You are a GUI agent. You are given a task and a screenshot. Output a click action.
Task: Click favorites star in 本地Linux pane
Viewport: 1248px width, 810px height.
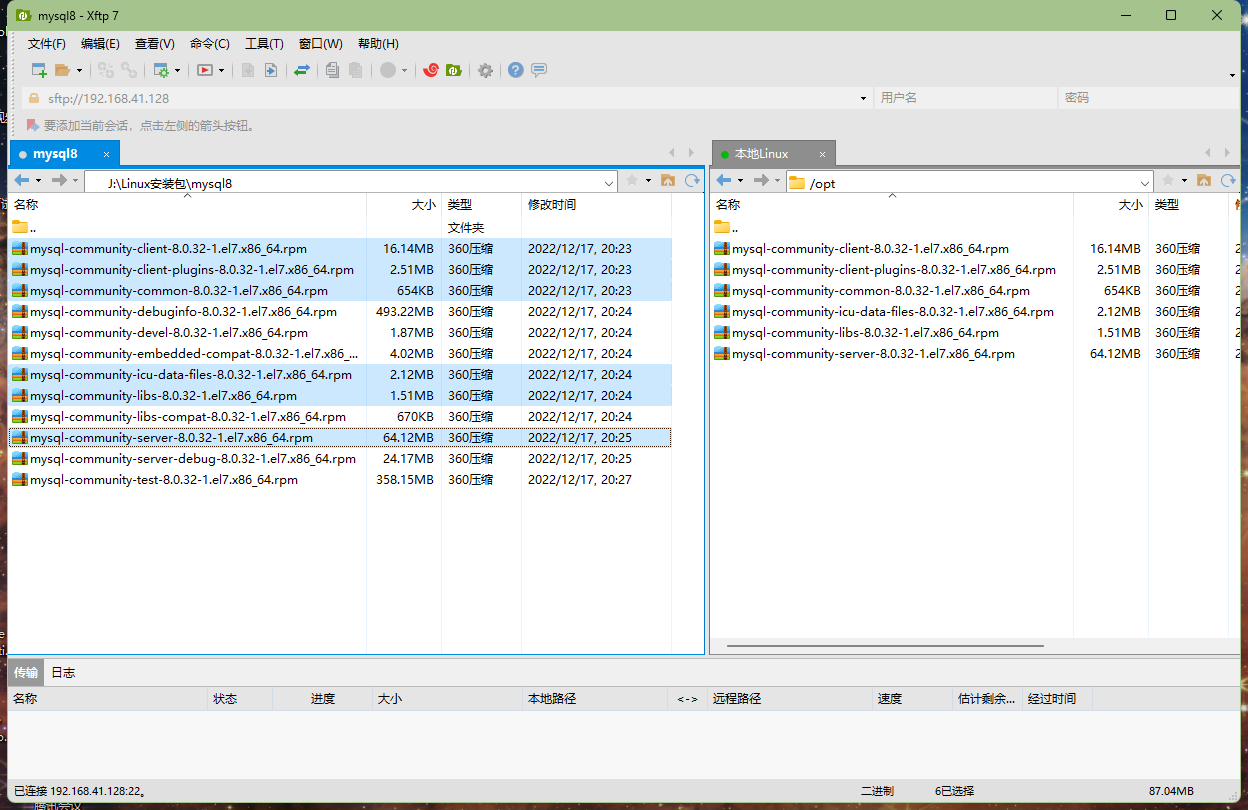(x=1168, y=180)
